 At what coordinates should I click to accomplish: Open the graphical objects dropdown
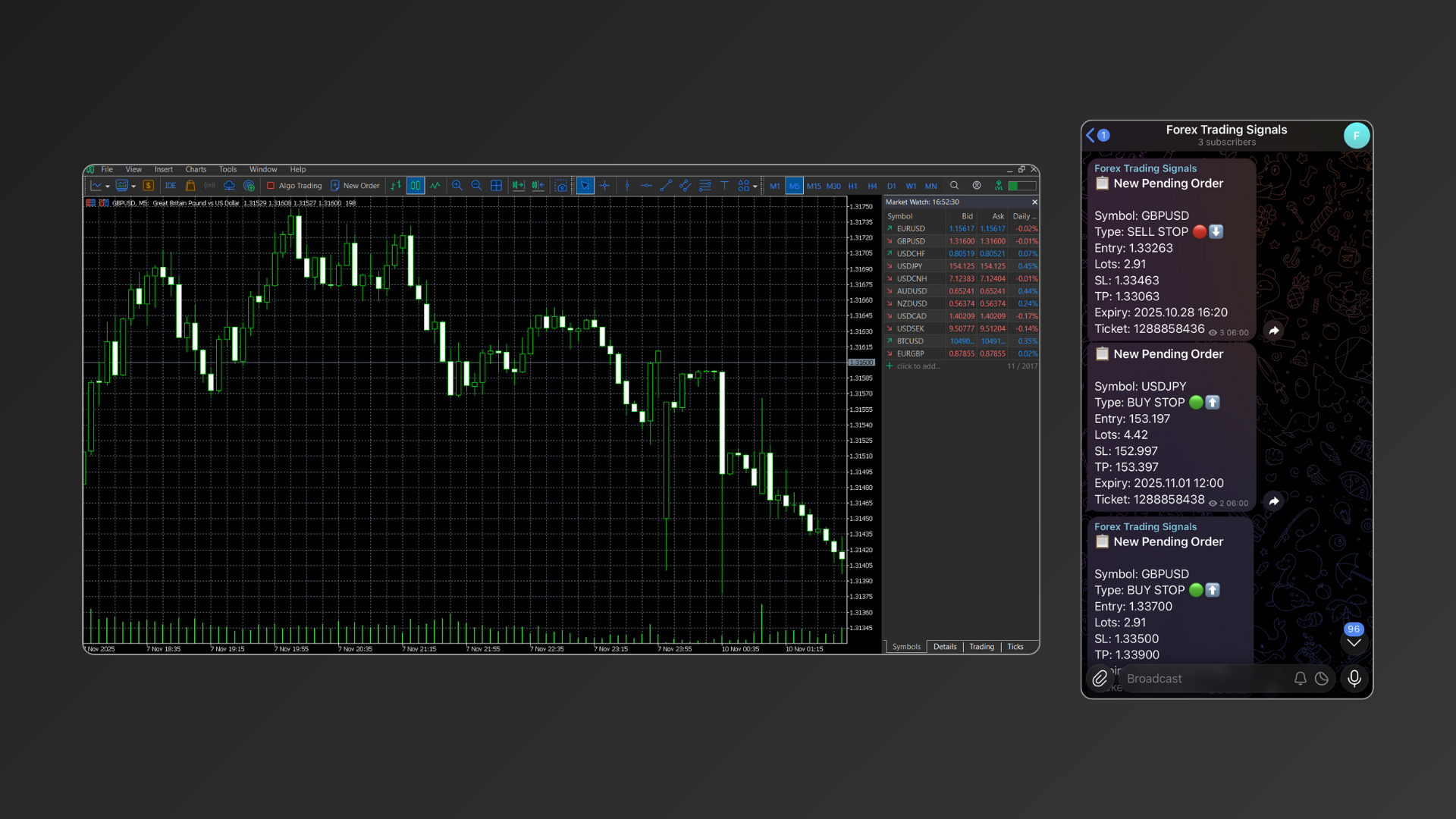(754, 185)
